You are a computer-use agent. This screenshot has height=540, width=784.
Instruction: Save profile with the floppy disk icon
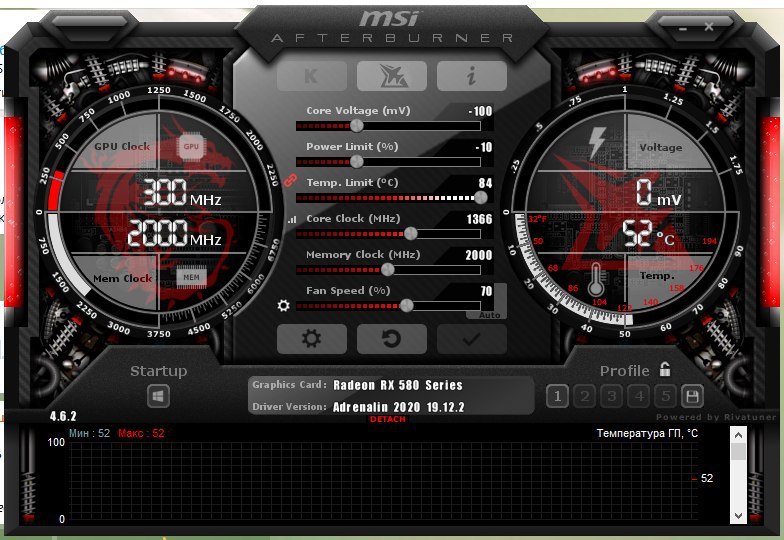coord(692,396)
